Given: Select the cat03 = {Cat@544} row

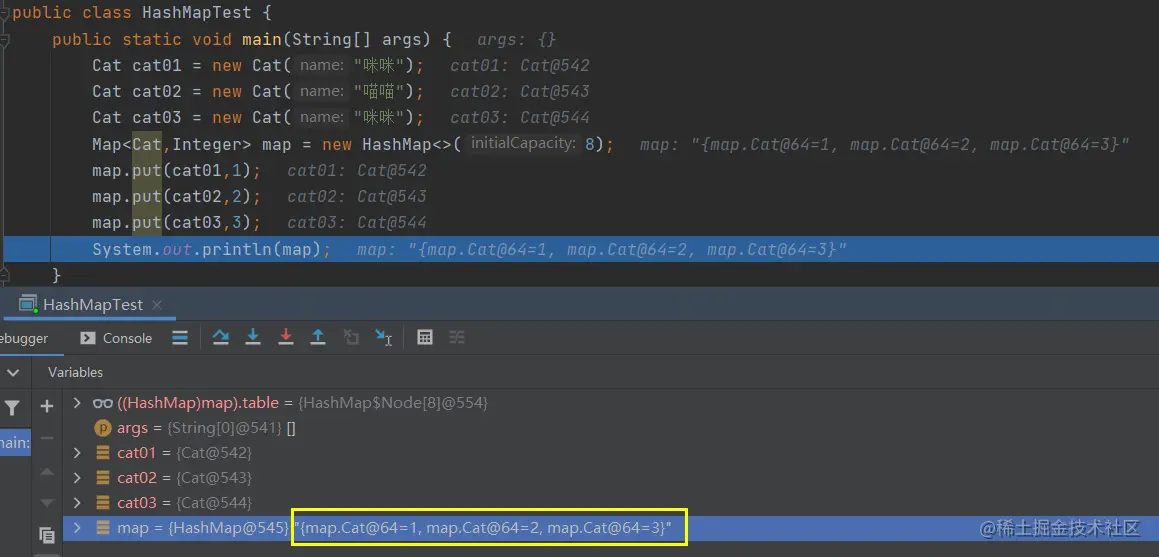Looking at the screenshot, I should (611, 503).
